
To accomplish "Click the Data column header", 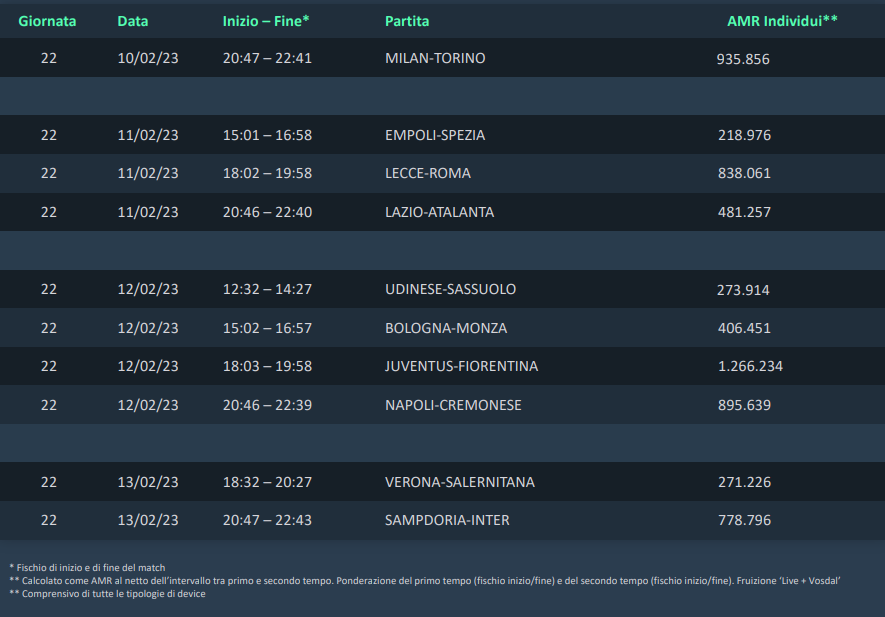I will [133, 21].
